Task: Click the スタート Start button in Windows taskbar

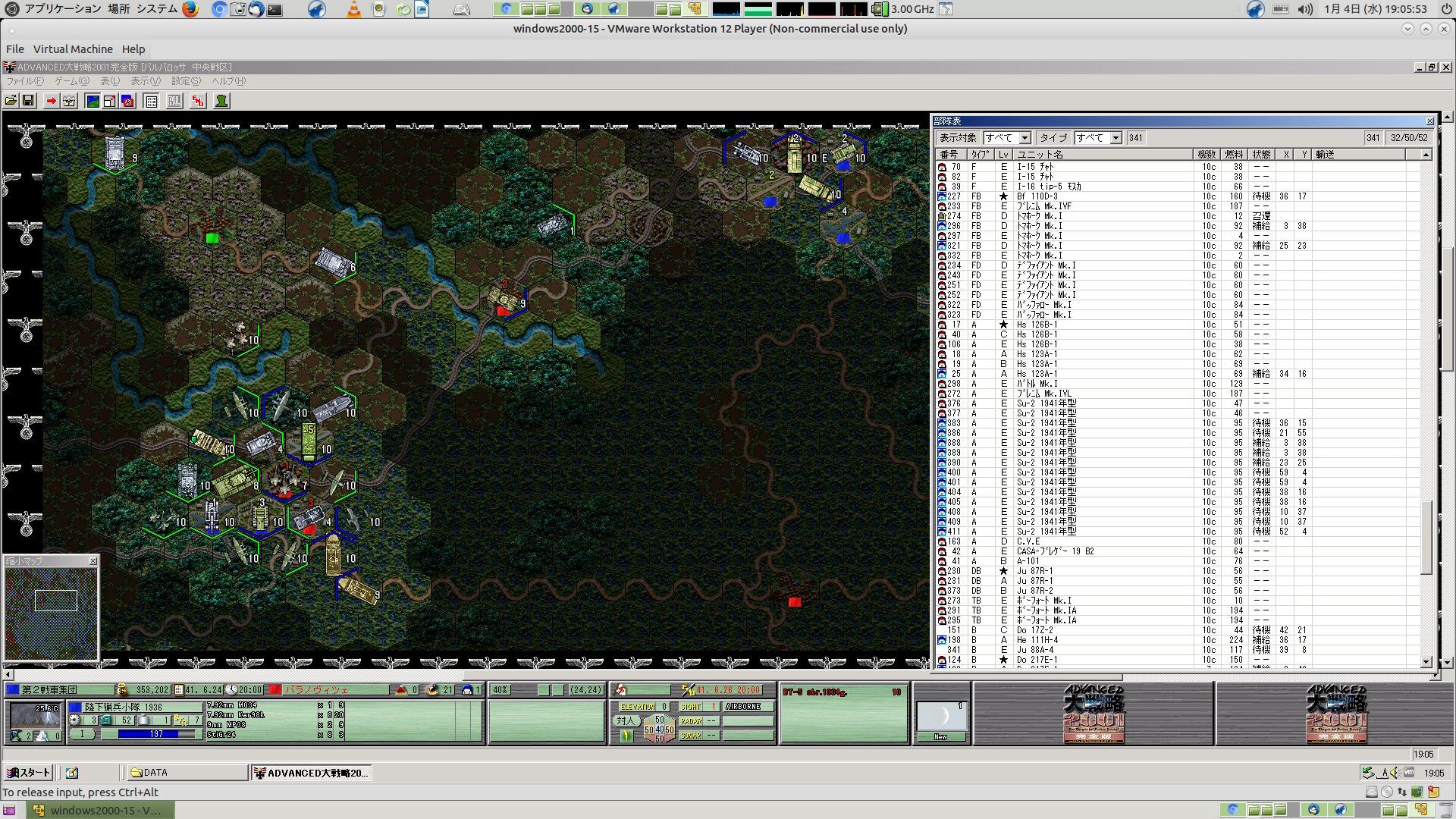Action: 28,773
